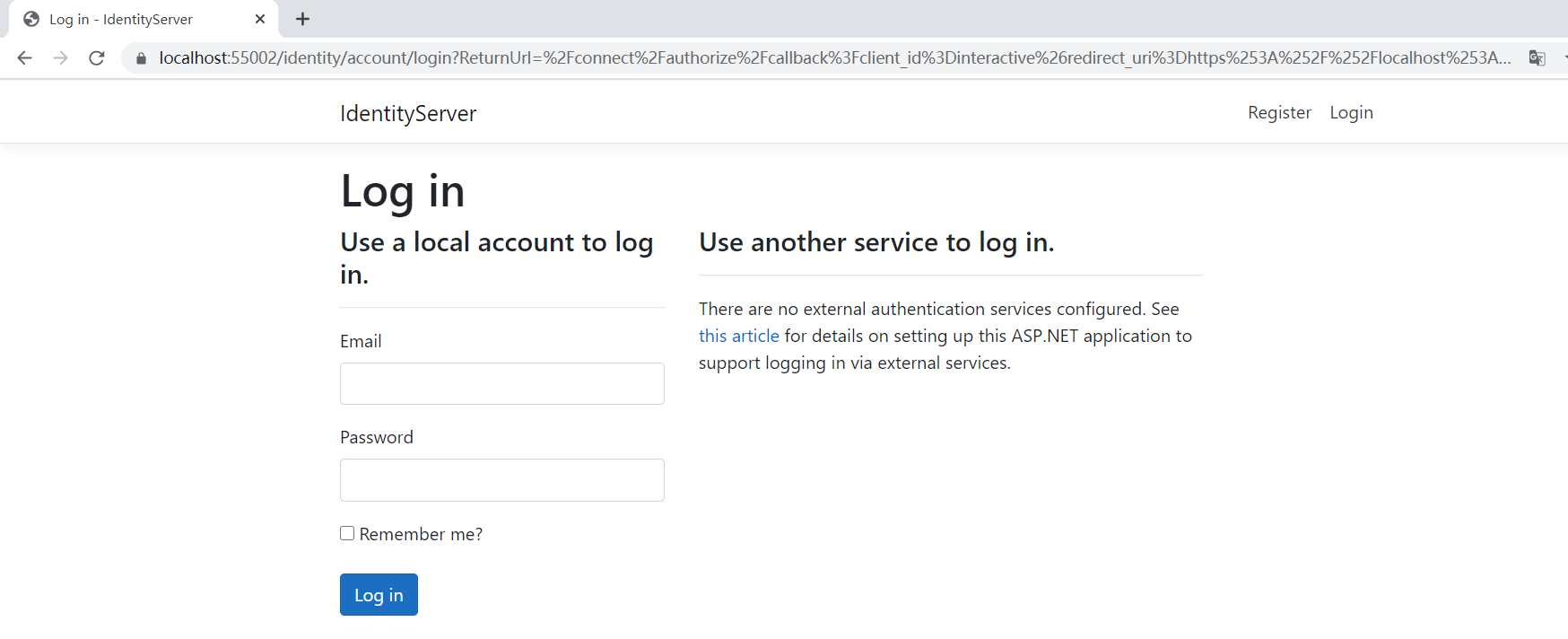This screenshot has width=1568, height=639.
Task: Focus the Email input field
Action: pos(502,383)
